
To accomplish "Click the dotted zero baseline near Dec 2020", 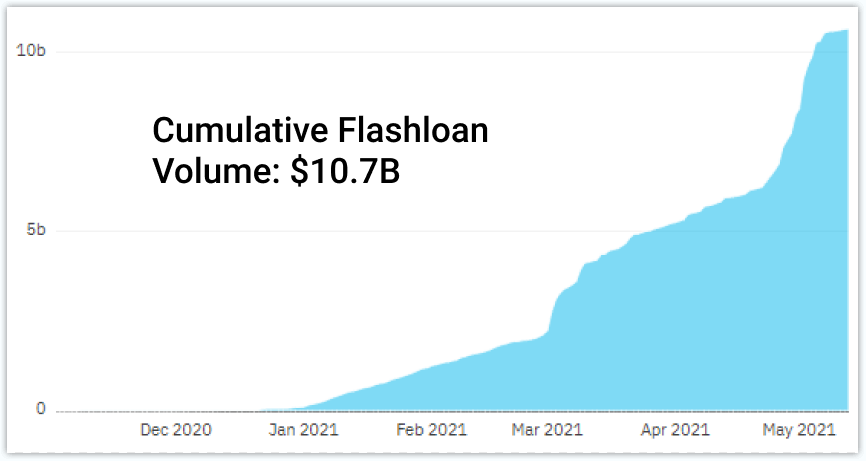I will tap(176, 411).
